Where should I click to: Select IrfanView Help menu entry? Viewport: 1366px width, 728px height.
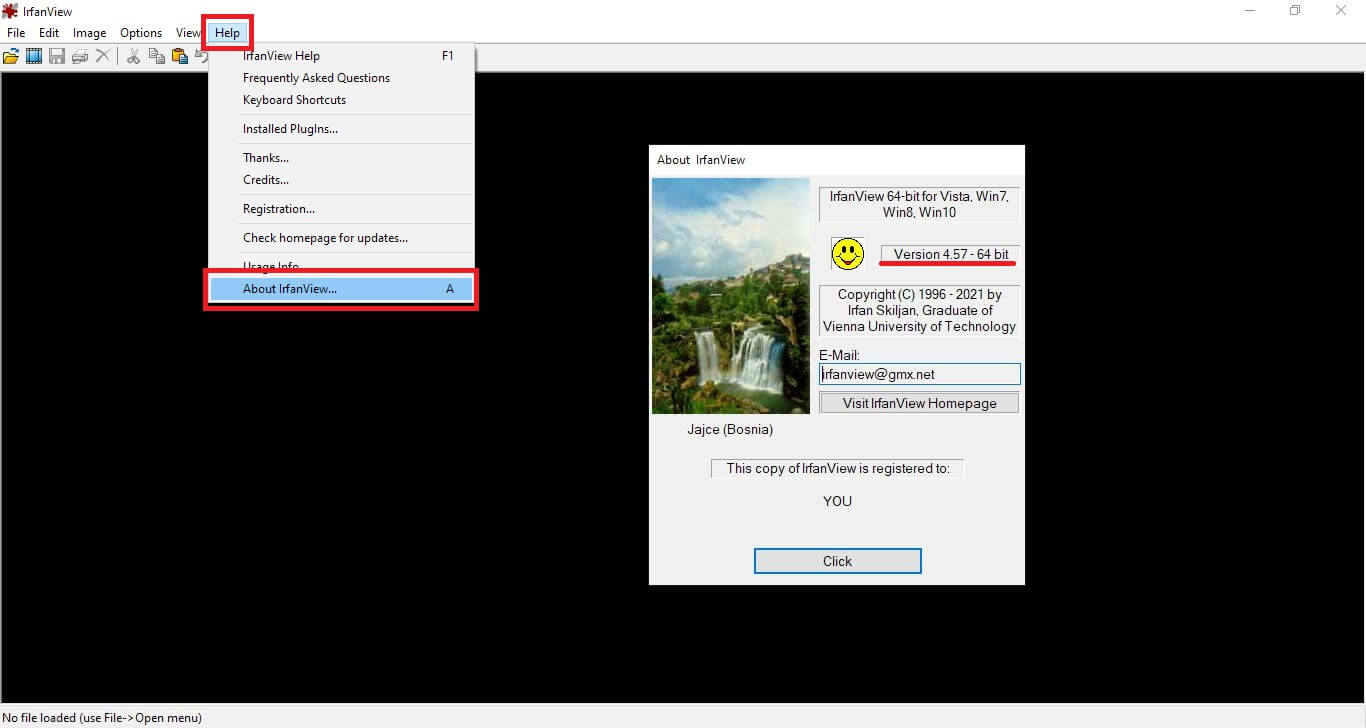tap(341, 56)
